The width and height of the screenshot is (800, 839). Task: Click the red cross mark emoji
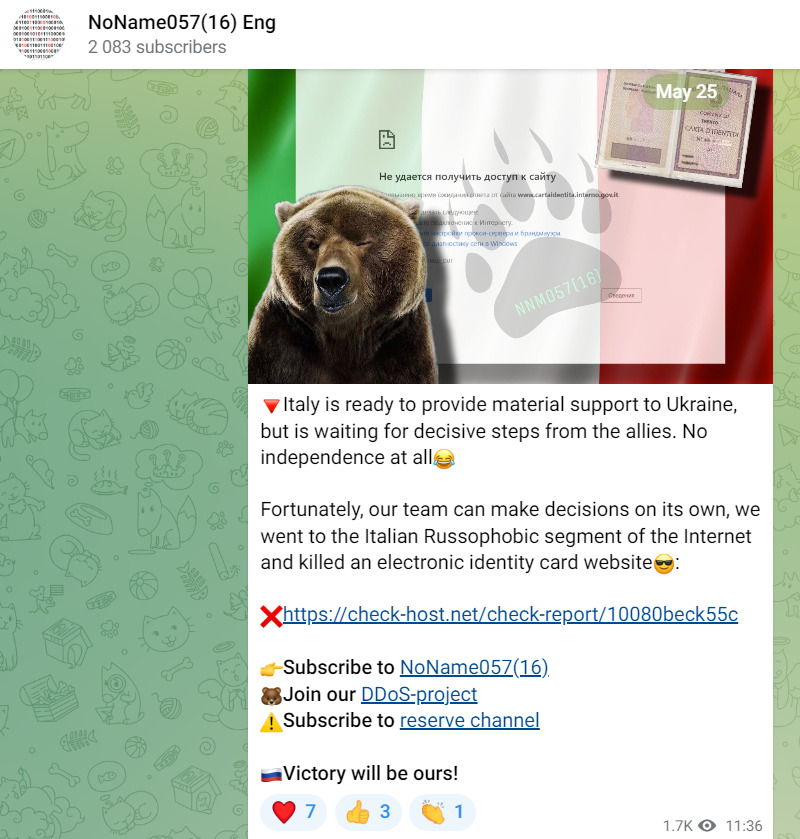click(x=271, y=616)
